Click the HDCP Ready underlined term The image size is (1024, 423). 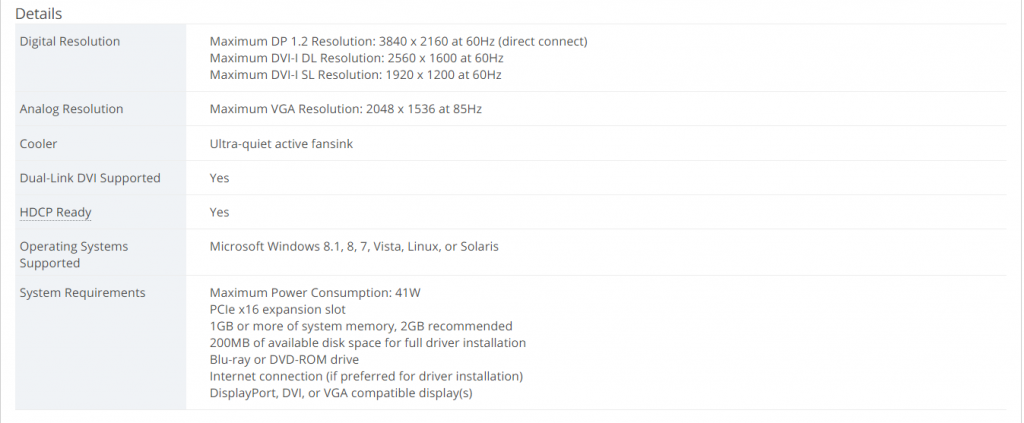(x=56, y=212)
